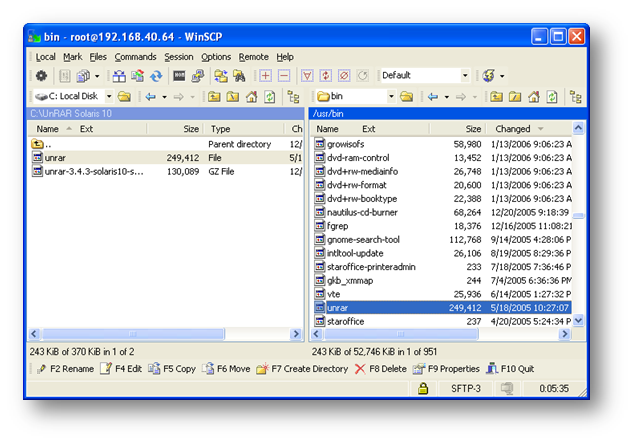Screen dimensions: 633x443
Task: Toggle local directory tree icon
Action: (293, 97)
